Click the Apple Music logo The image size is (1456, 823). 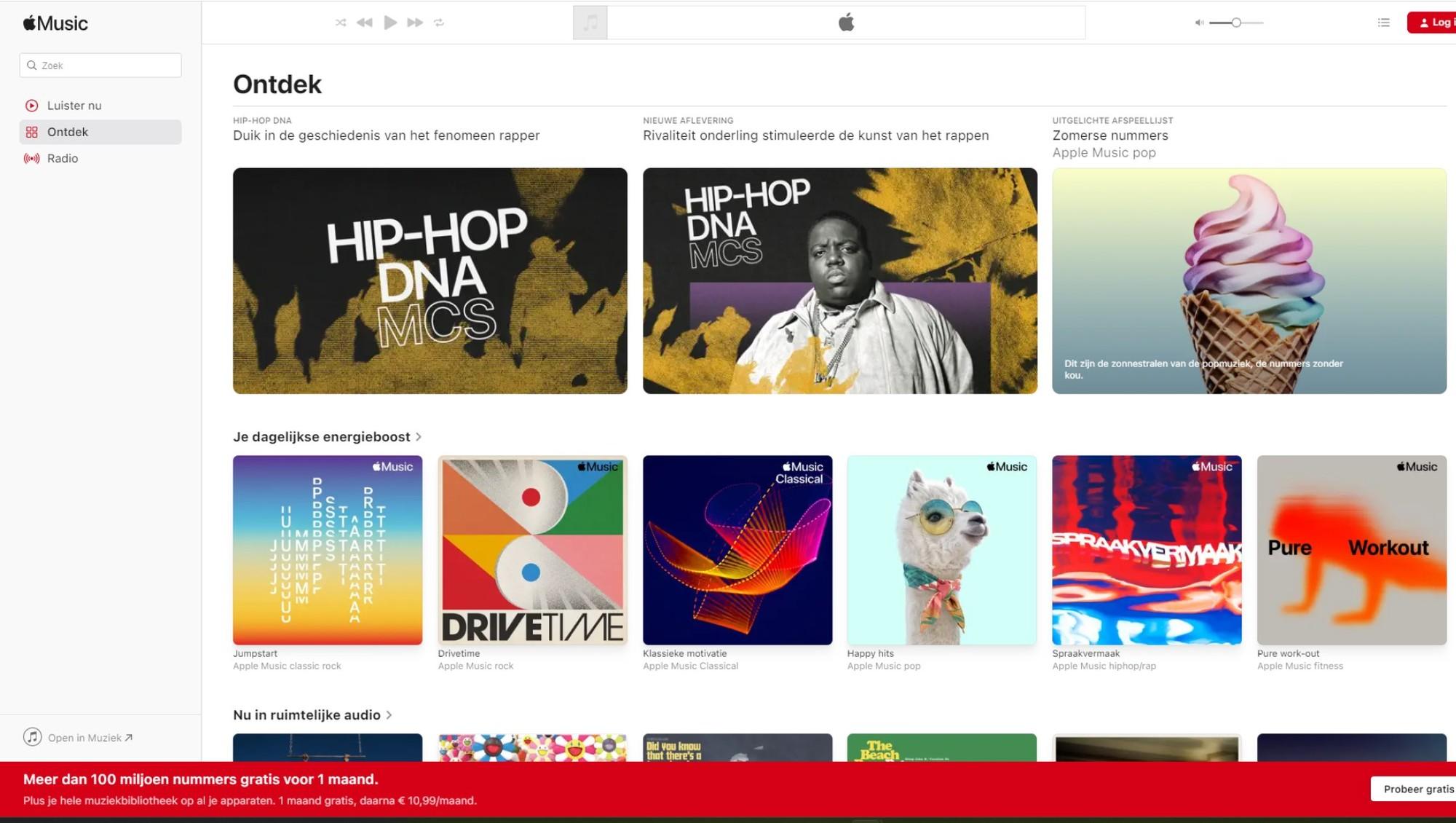[55, 23]
